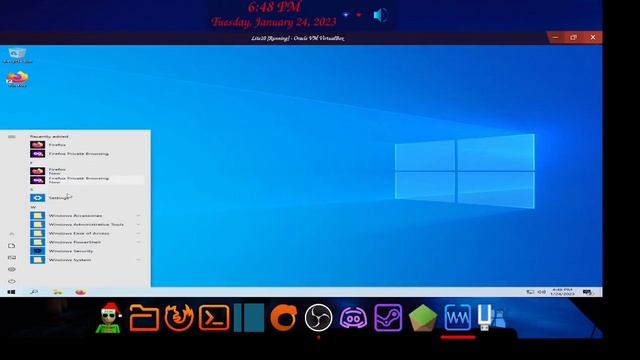Expand the Start menu hamburger button

tap(11, 137)
